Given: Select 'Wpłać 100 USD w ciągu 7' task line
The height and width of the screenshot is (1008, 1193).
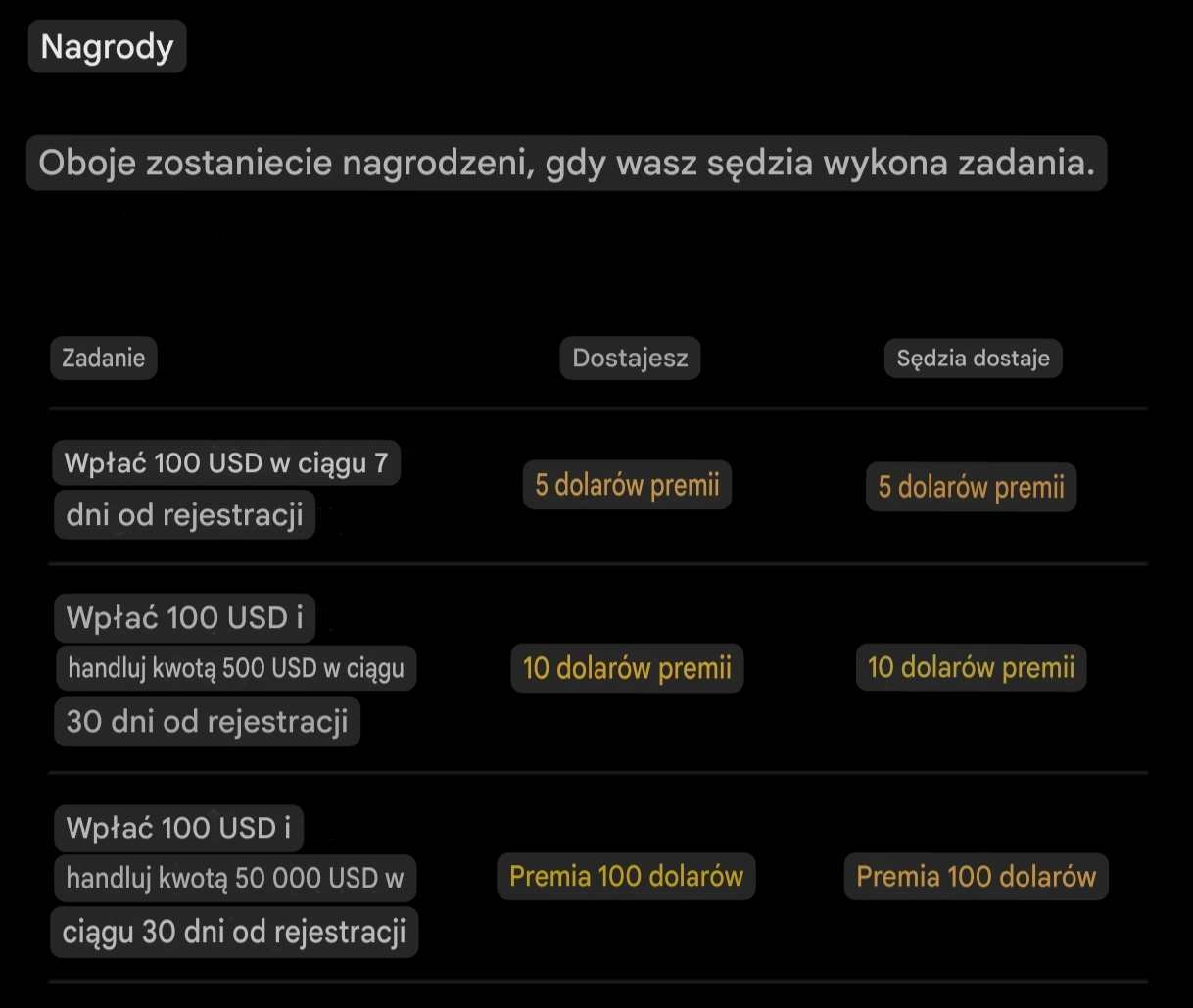Looking at the screenshot, I should pyautogui.click(x=226, y=462).
